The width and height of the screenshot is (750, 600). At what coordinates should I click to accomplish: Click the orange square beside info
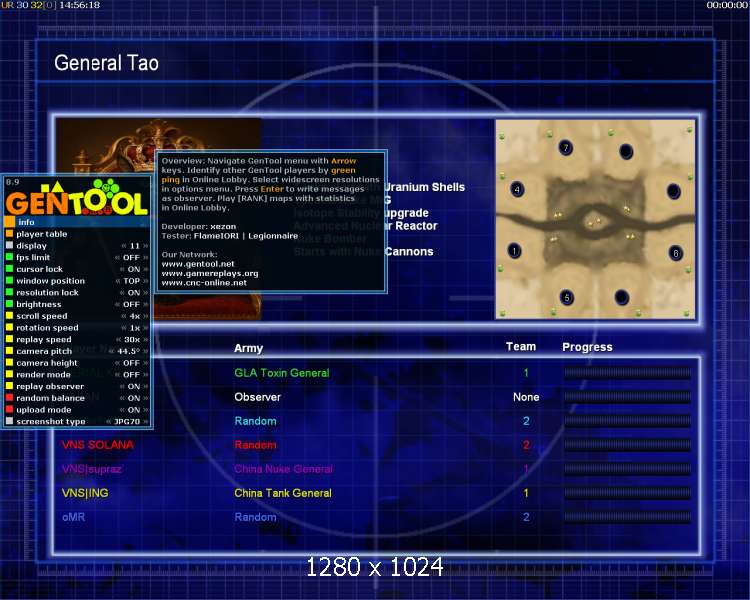10,222
